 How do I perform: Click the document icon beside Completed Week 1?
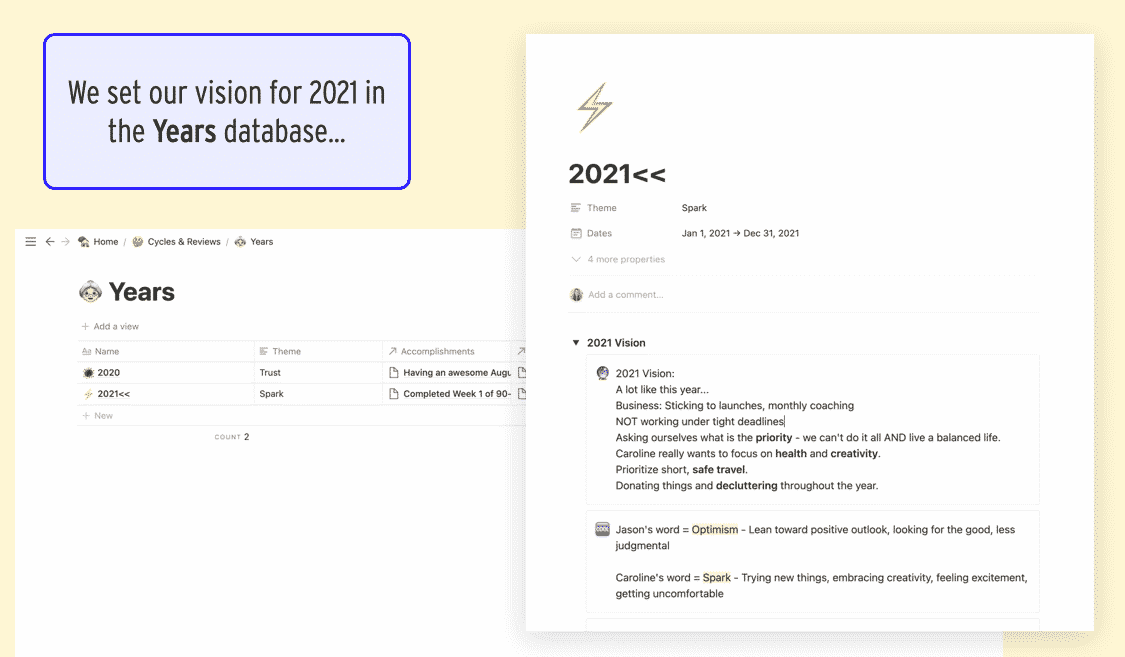tap(393, 394)
